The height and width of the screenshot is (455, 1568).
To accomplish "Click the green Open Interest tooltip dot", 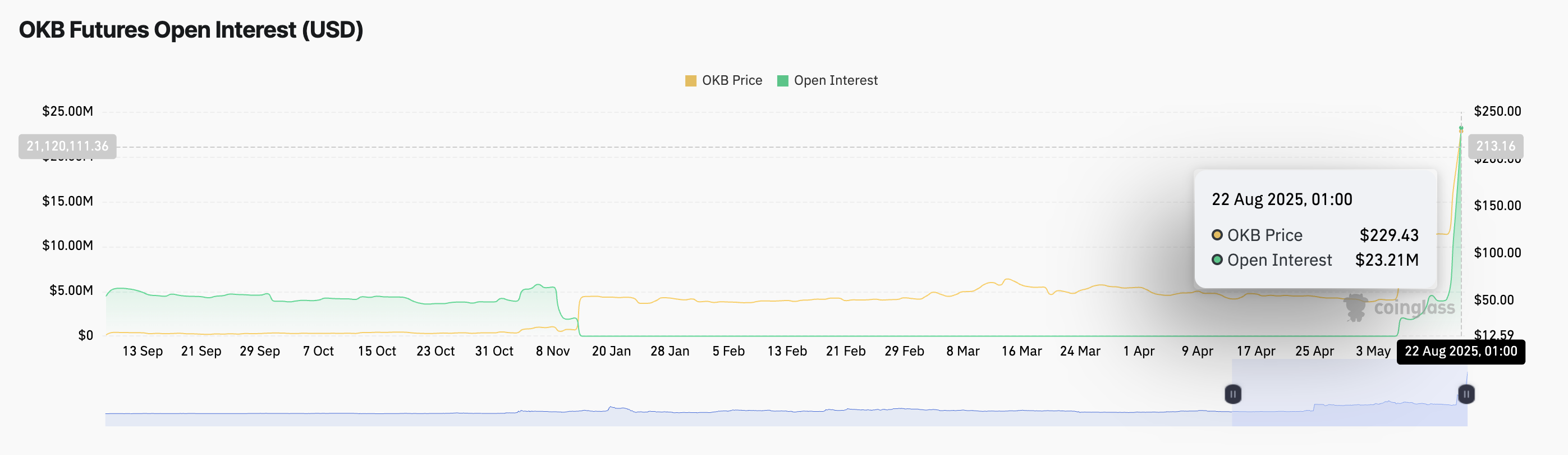I will (x=1217, y=260).
